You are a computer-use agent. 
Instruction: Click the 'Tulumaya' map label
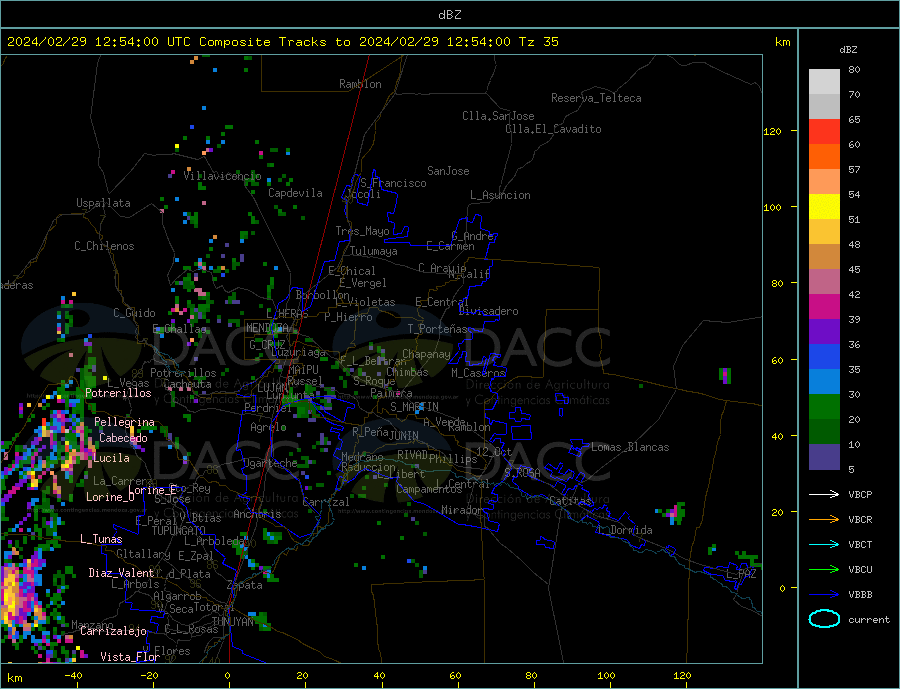374,251
